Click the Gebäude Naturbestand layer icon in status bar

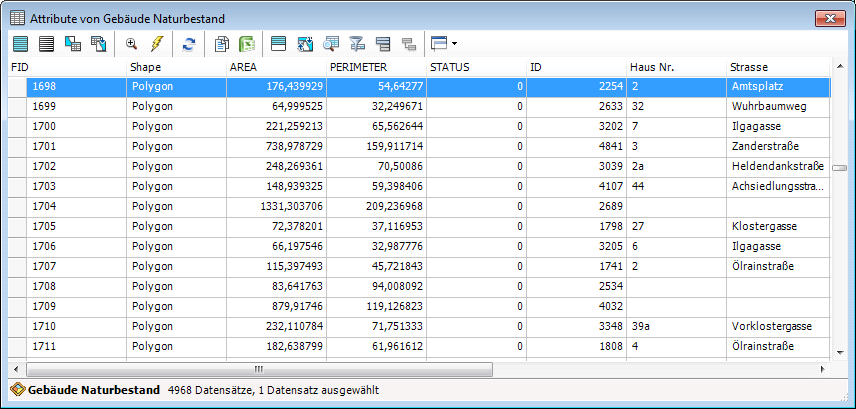17,389
